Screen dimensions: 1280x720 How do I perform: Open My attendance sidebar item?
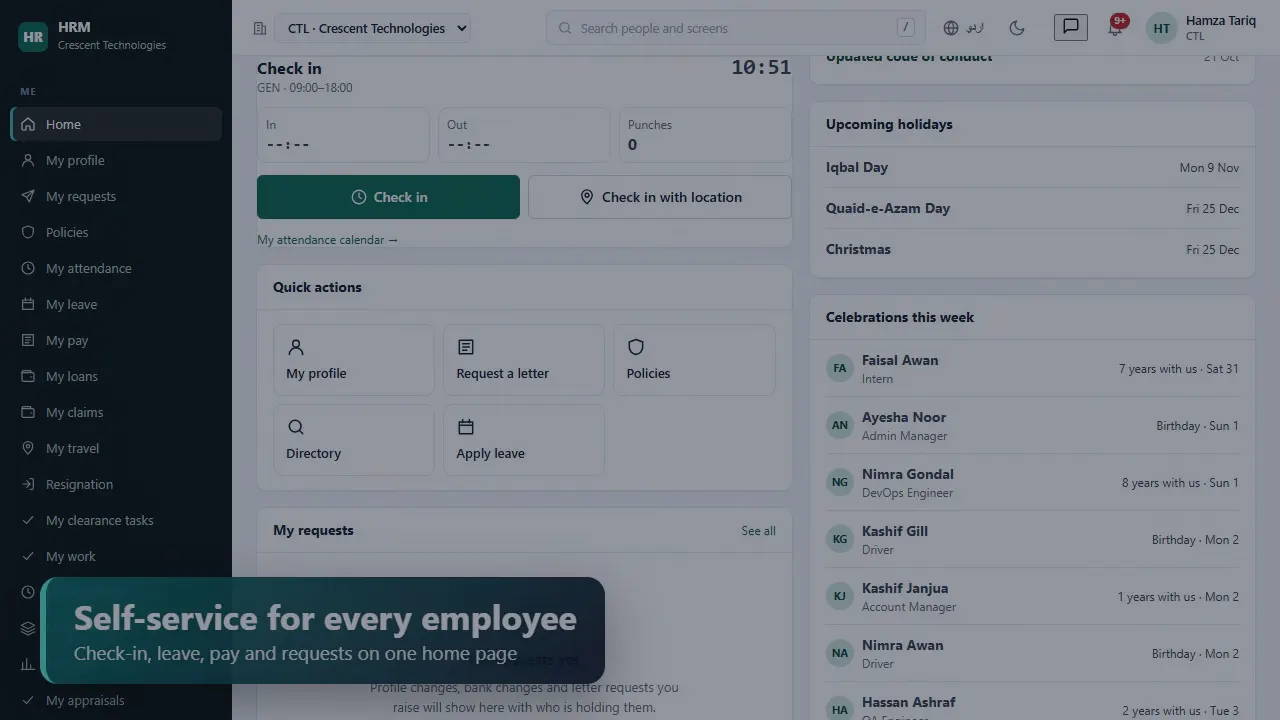(x=116, y=268)
